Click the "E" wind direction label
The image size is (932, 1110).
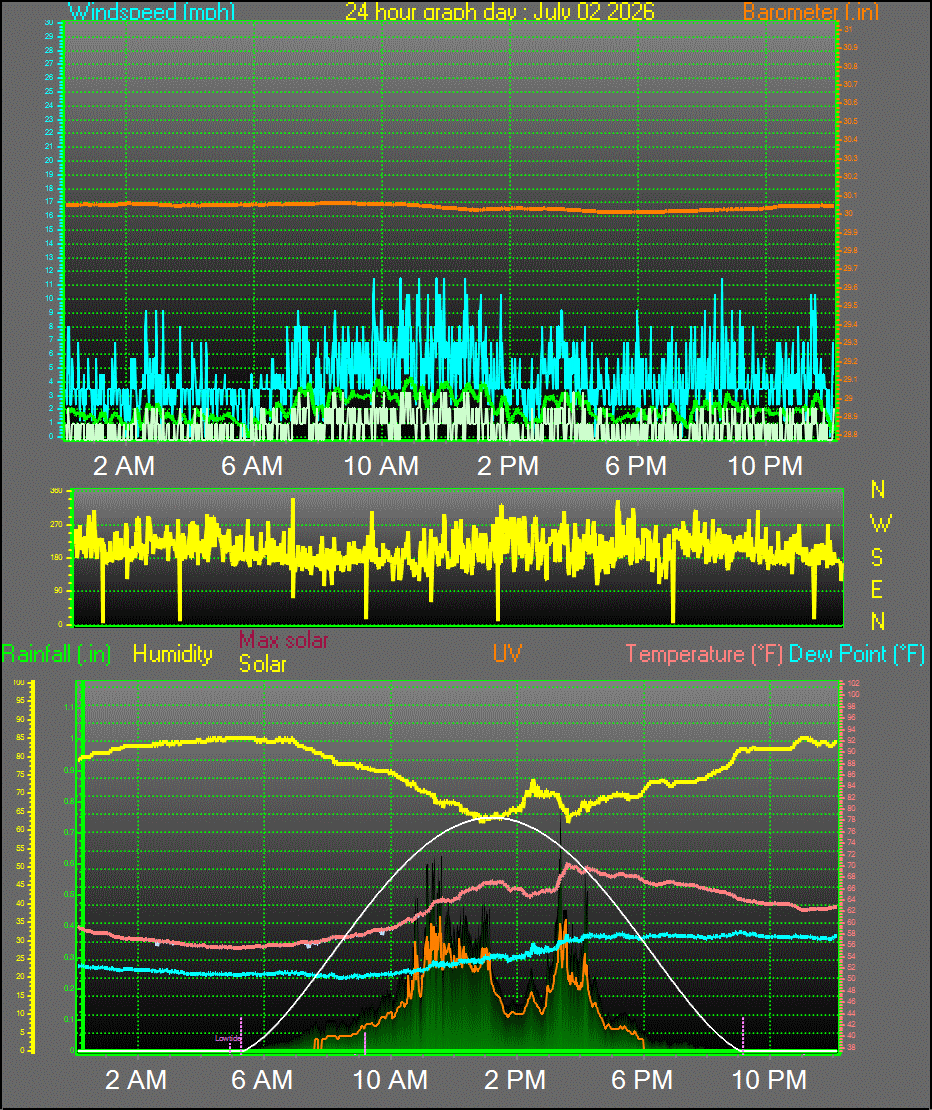point(877,590)
